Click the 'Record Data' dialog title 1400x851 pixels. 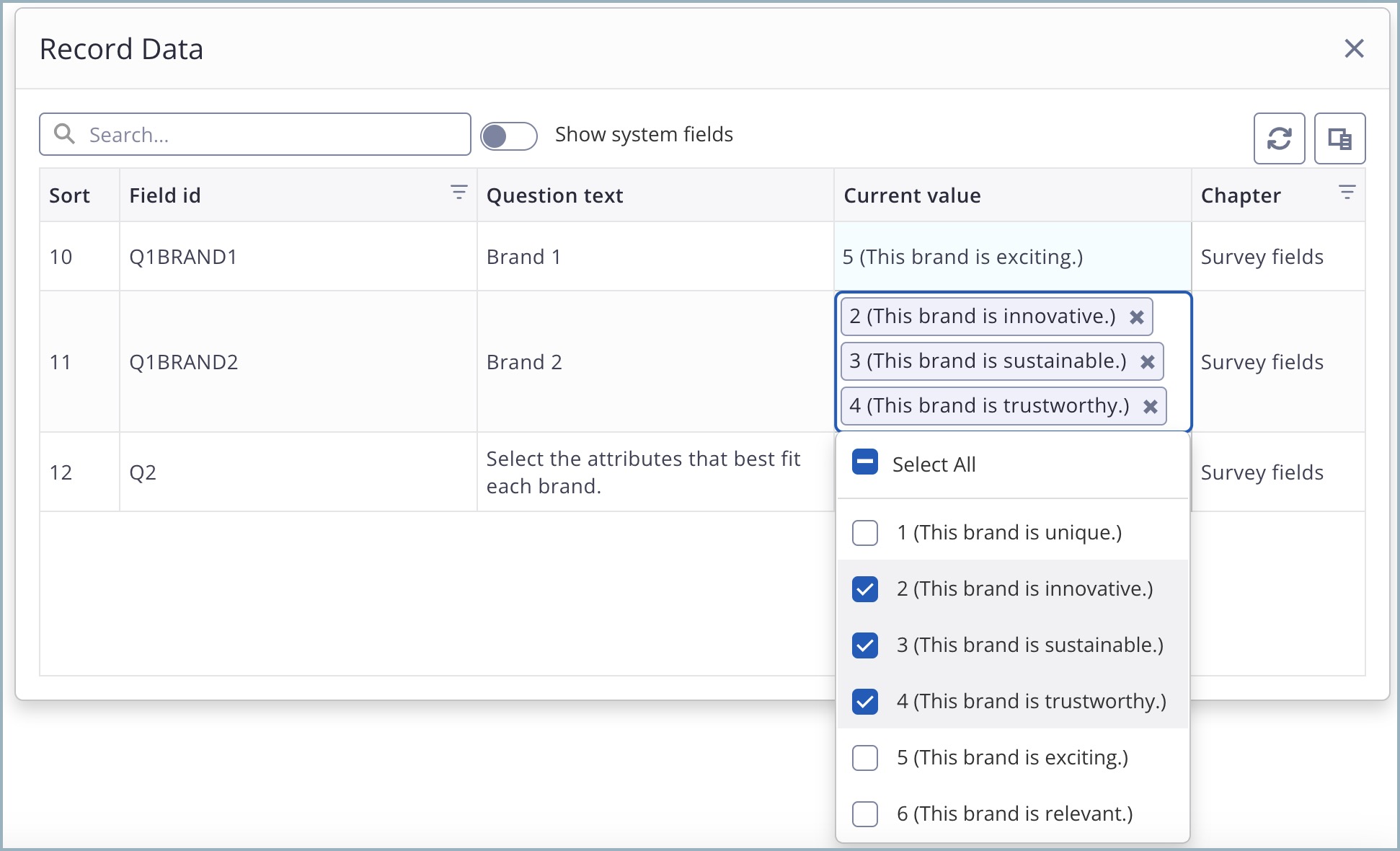[x=121, y=49]
